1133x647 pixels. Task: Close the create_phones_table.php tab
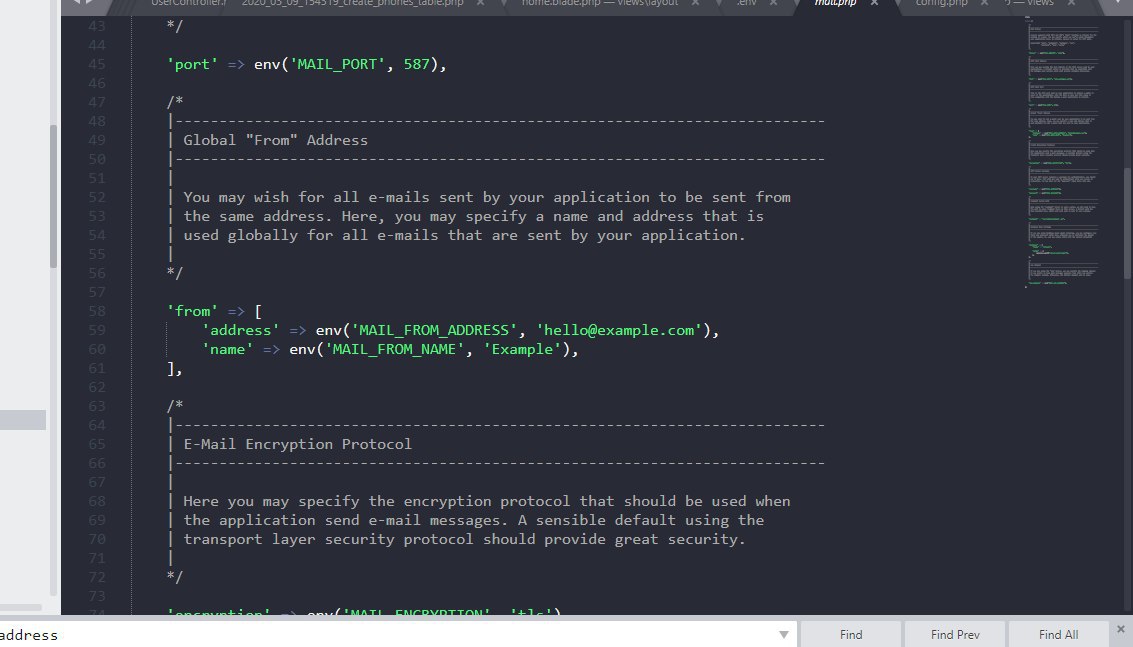point(481,4)
